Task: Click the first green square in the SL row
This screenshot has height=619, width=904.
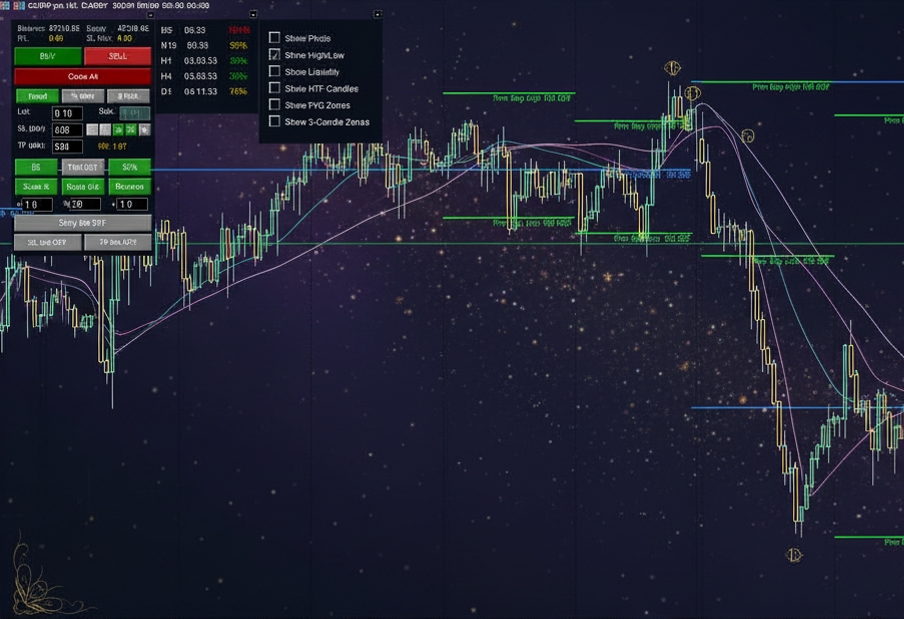Action: tap(118, 129)
